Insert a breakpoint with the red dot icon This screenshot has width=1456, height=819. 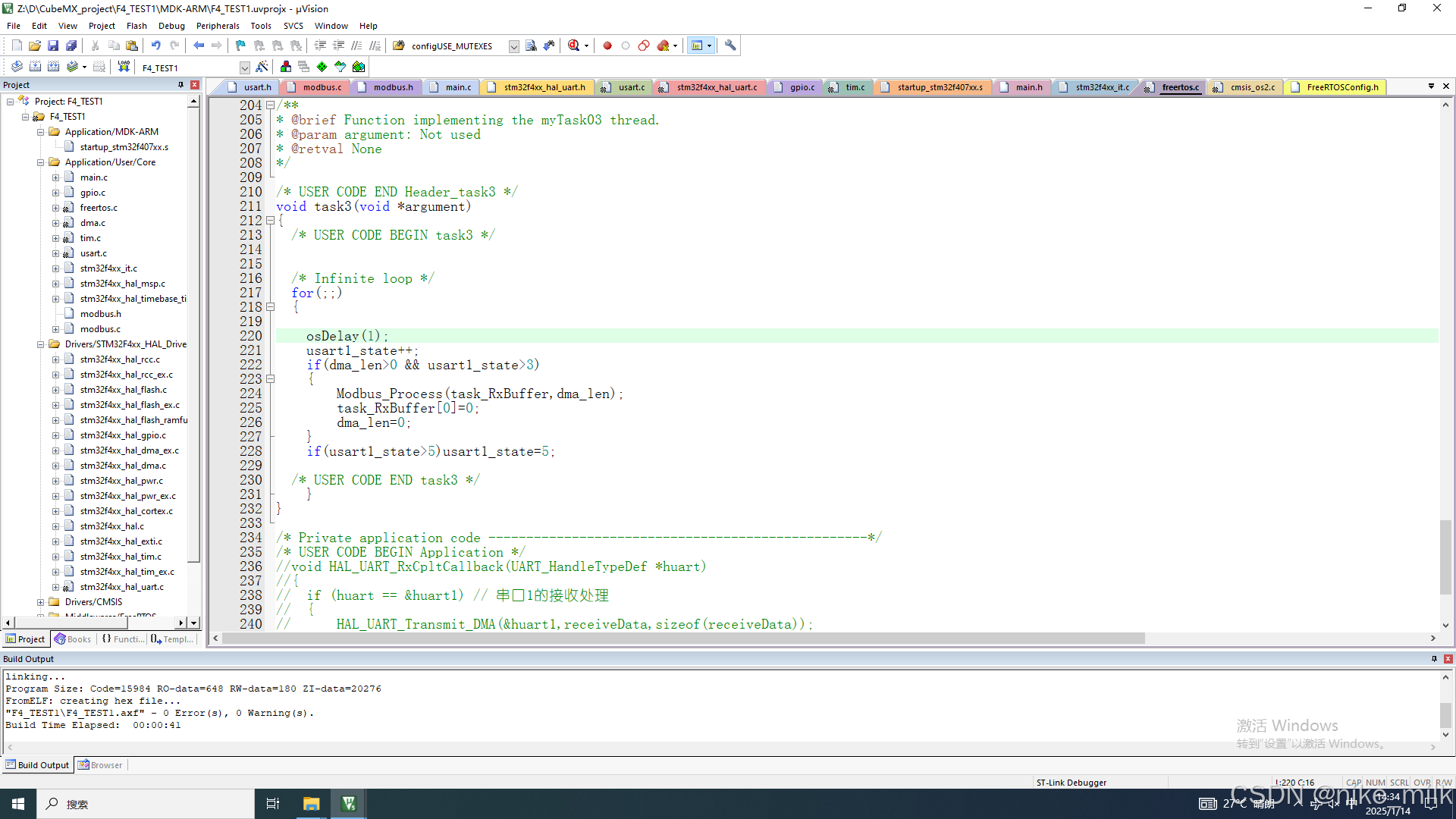tap(607, 45)
